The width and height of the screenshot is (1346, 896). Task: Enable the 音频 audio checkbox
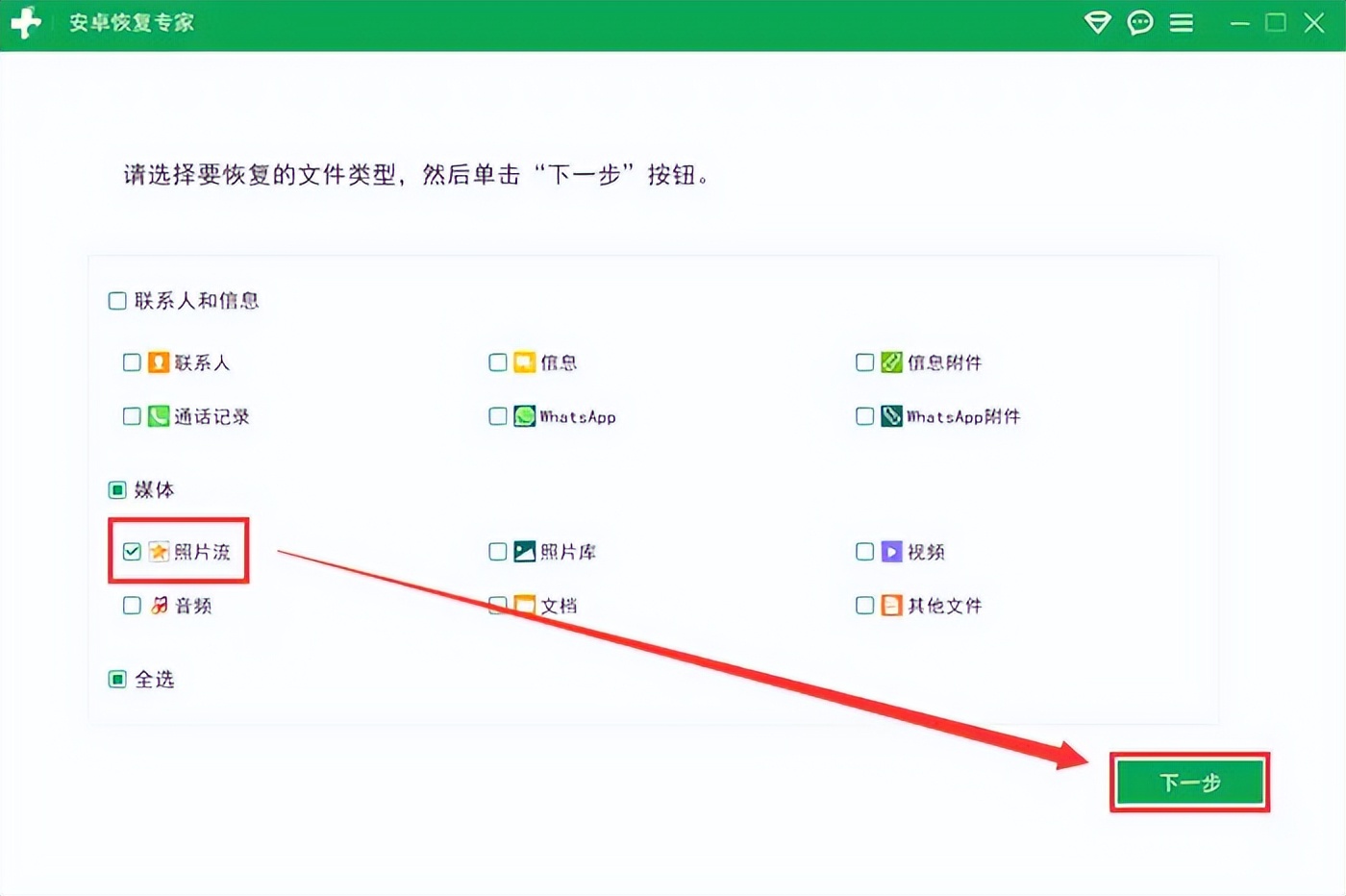pyautogui.click(x=132, y=606)
